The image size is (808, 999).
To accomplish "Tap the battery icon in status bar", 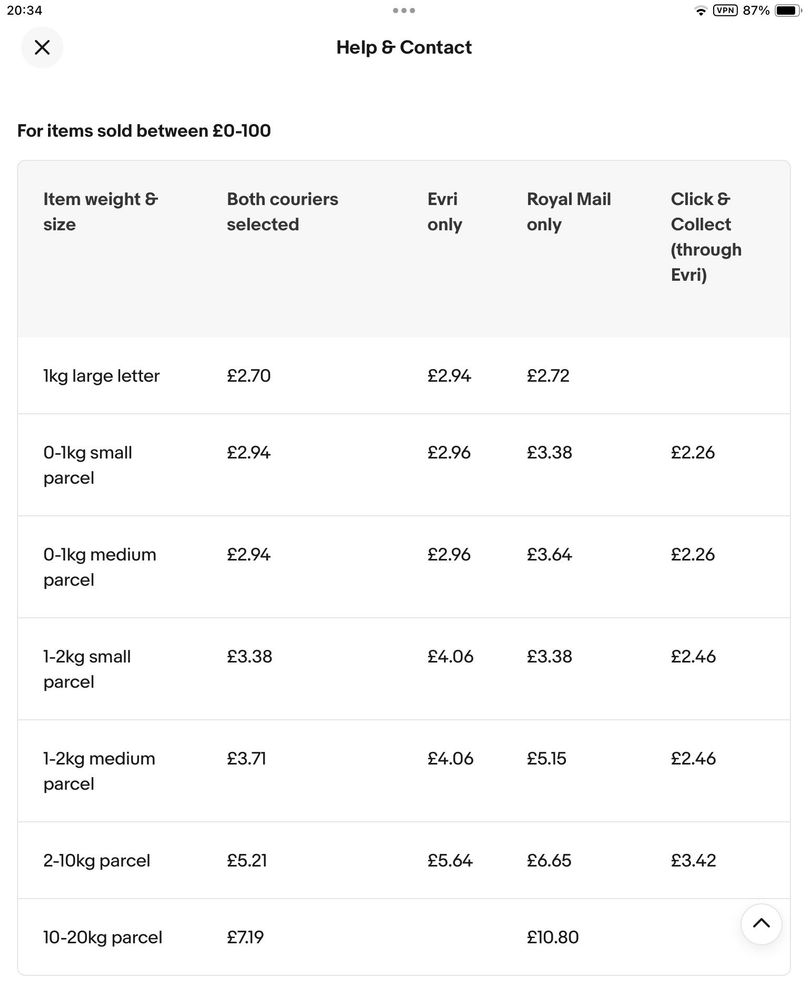I will [x=788, y=10].
